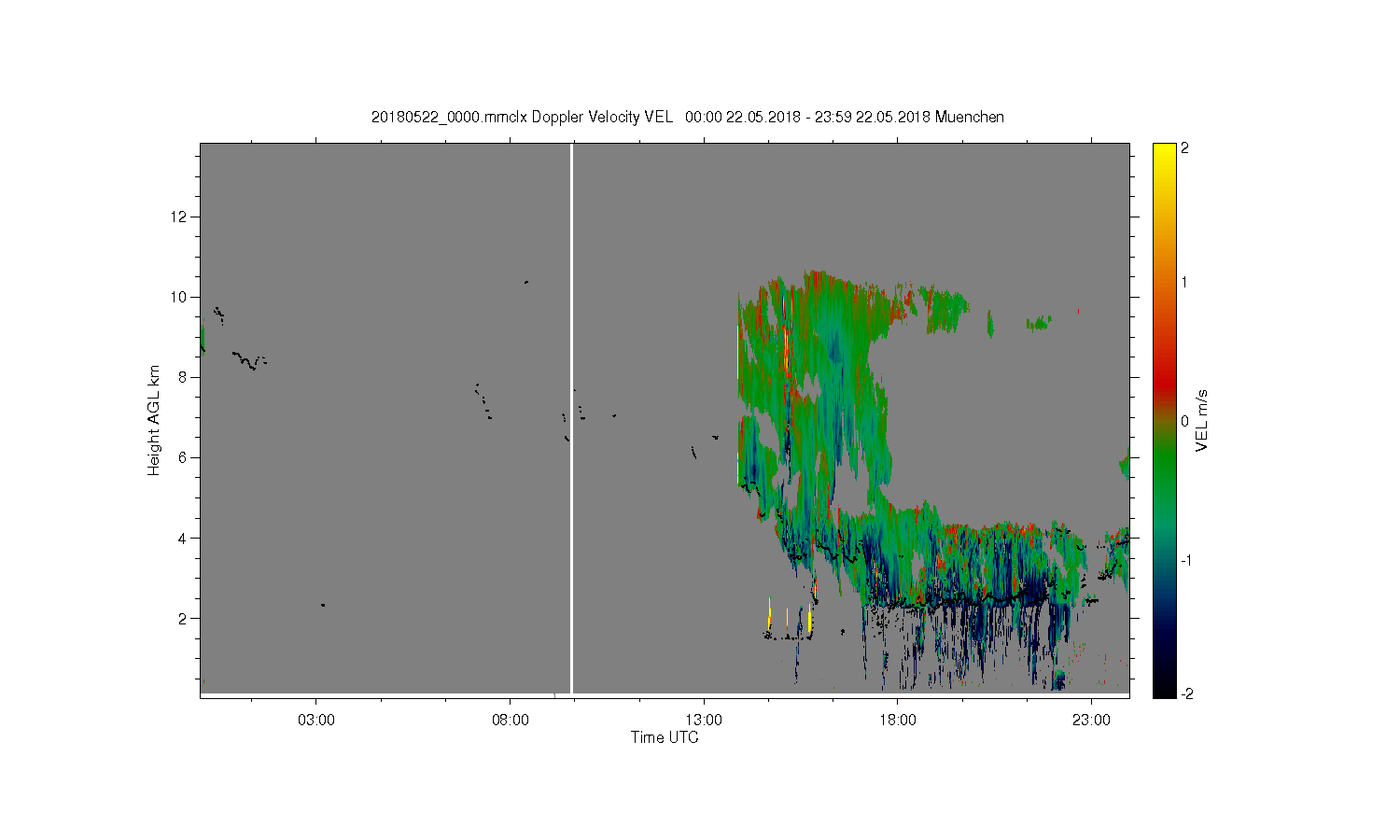
Task: Click height axis tick label 6
Action: (x=183, y=457)
